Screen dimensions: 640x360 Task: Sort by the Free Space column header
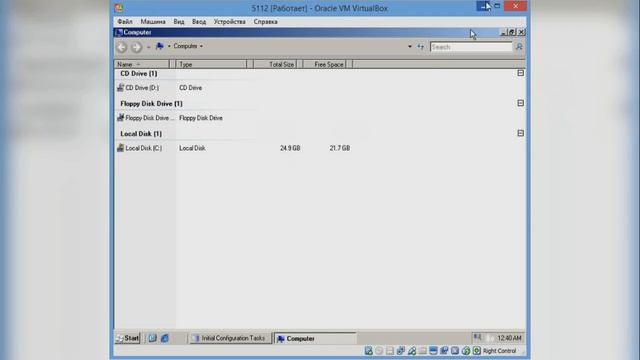pyautogui.click(x=324, y=64)
